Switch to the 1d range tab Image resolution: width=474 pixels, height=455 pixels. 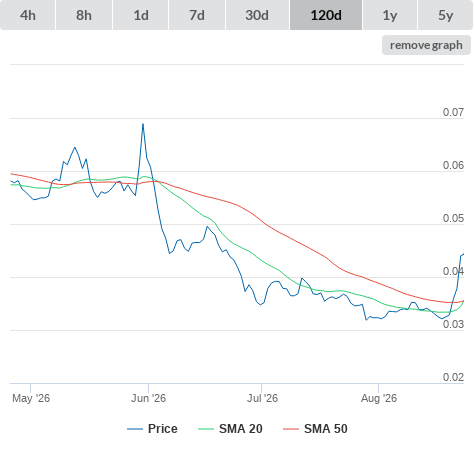tap(141, 15)
